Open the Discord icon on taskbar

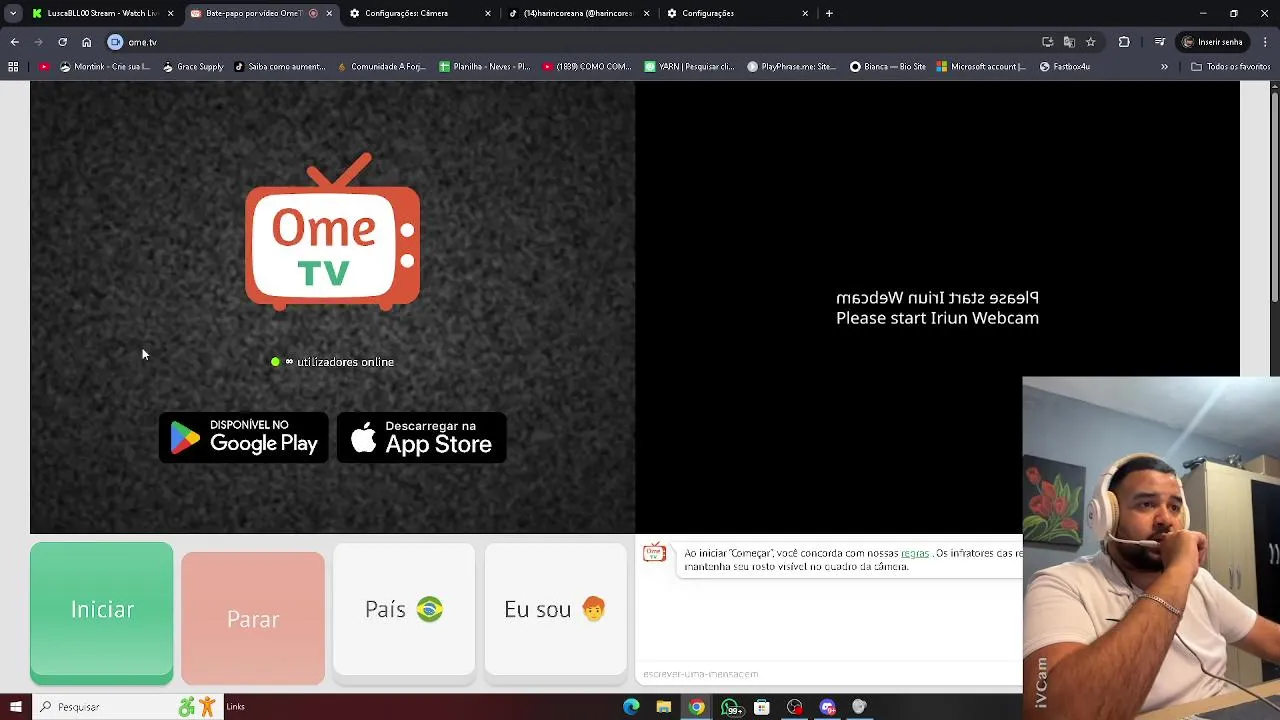coord(827,707)
